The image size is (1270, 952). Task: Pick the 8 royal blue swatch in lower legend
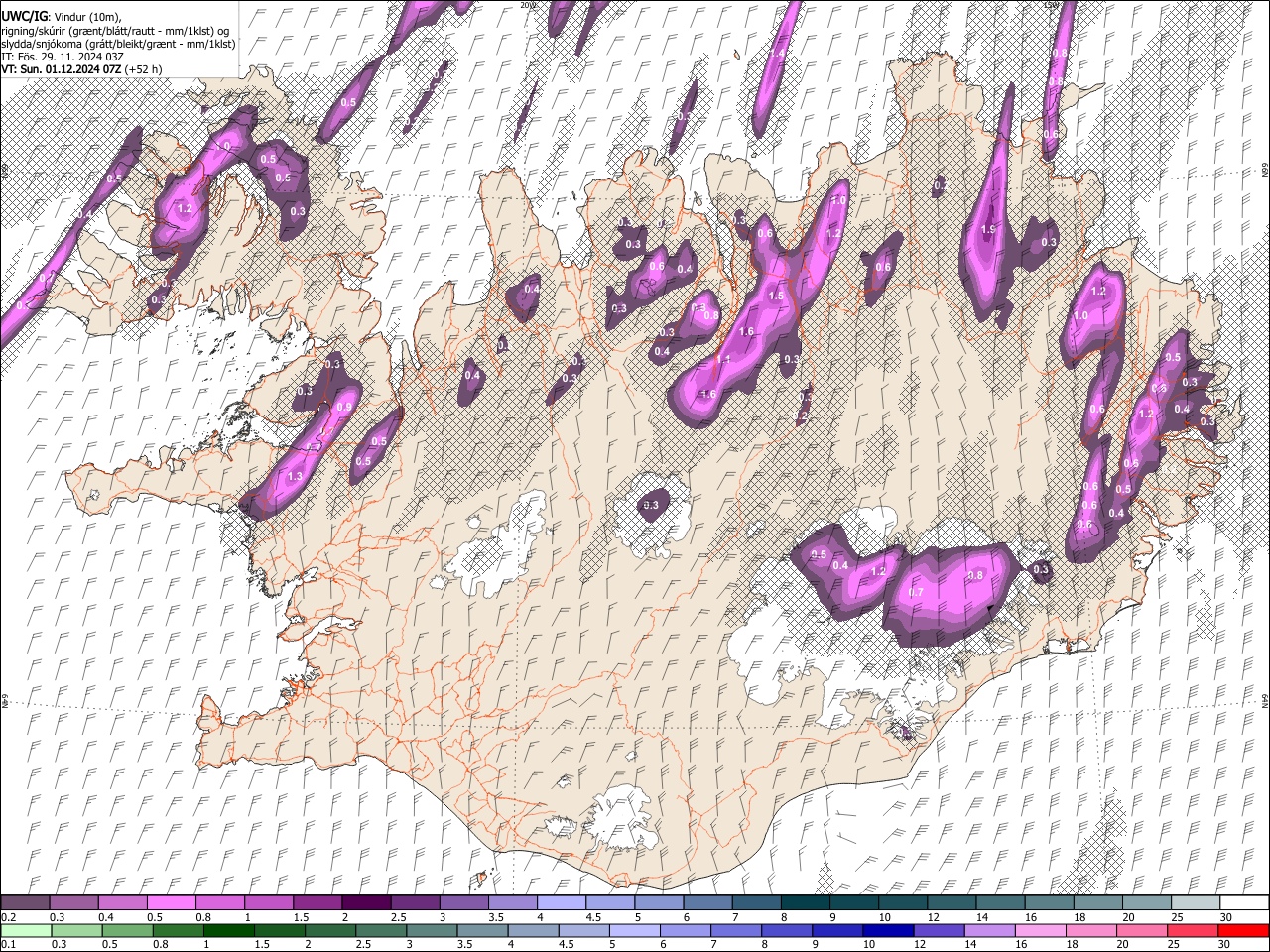point(785,931)
